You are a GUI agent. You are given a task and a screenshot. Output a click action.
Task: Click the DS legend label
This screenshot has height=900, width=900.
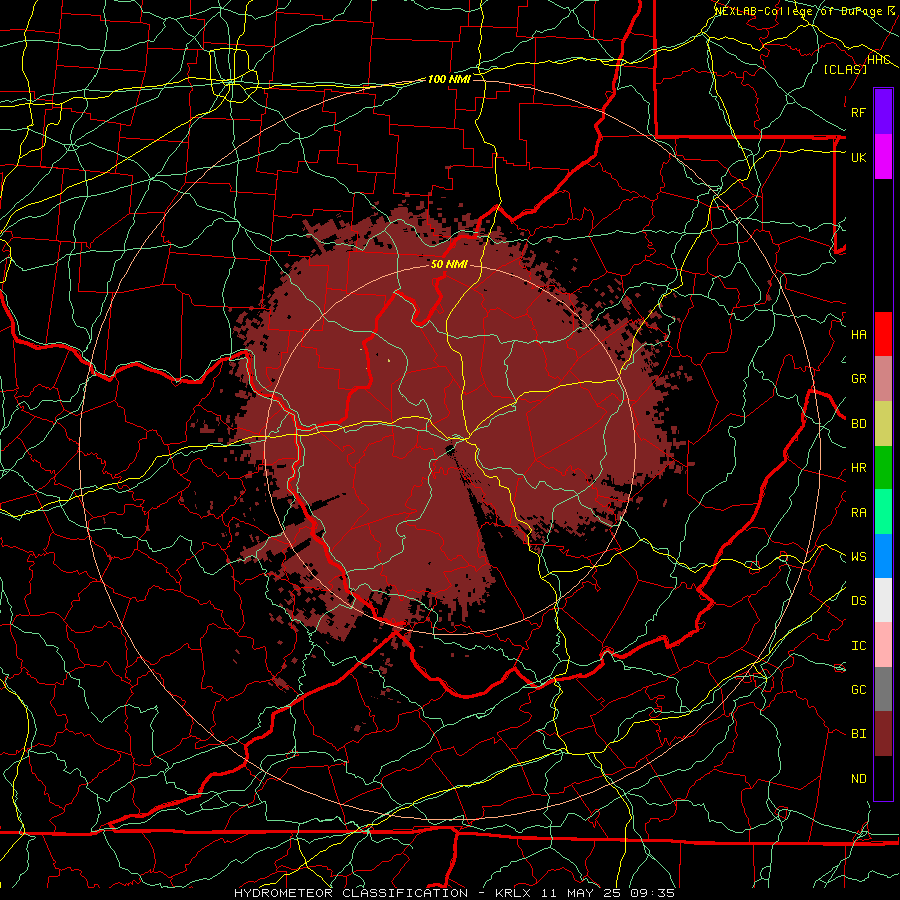[x=858, y=601]
